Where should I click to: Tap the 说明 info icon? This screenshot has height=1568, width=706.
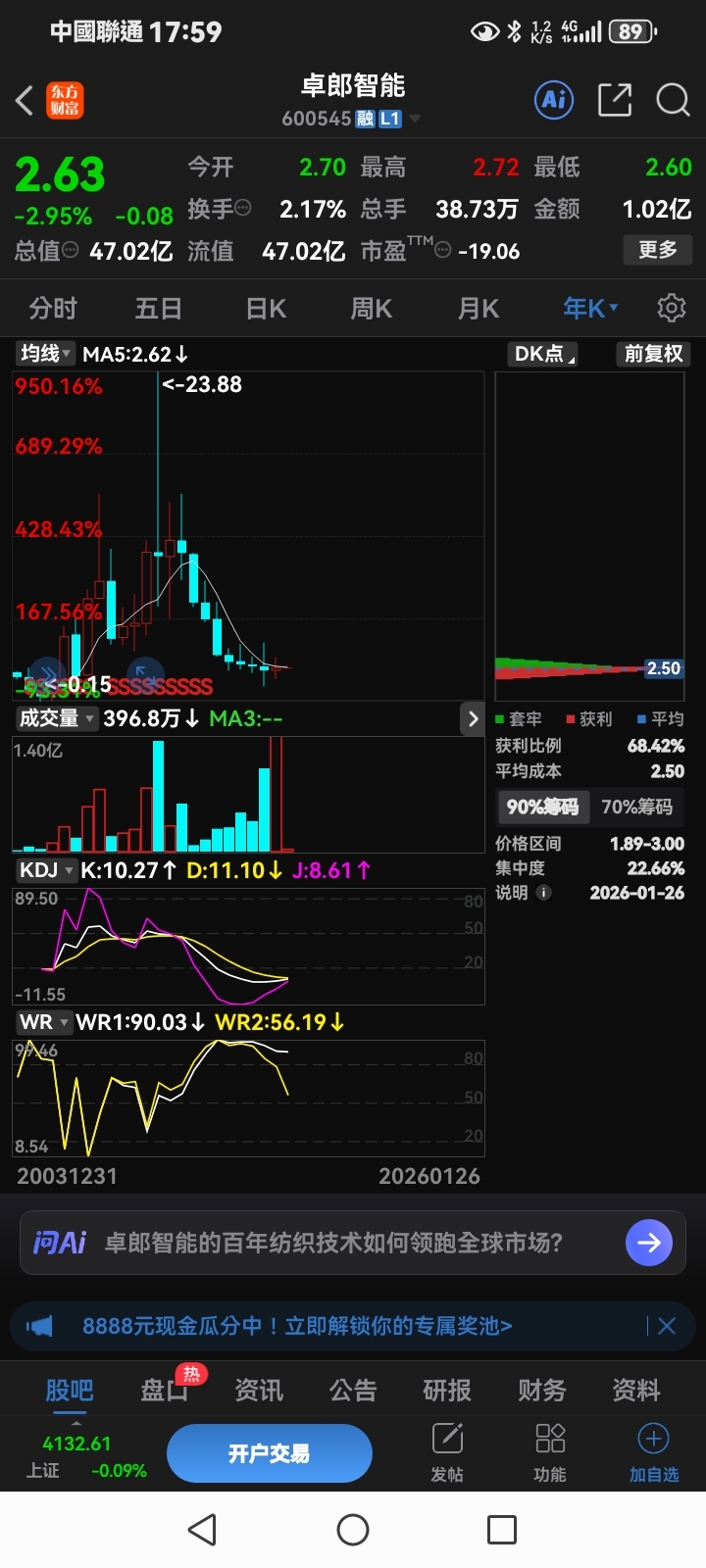pyautogui.click(x=544, y=893)
